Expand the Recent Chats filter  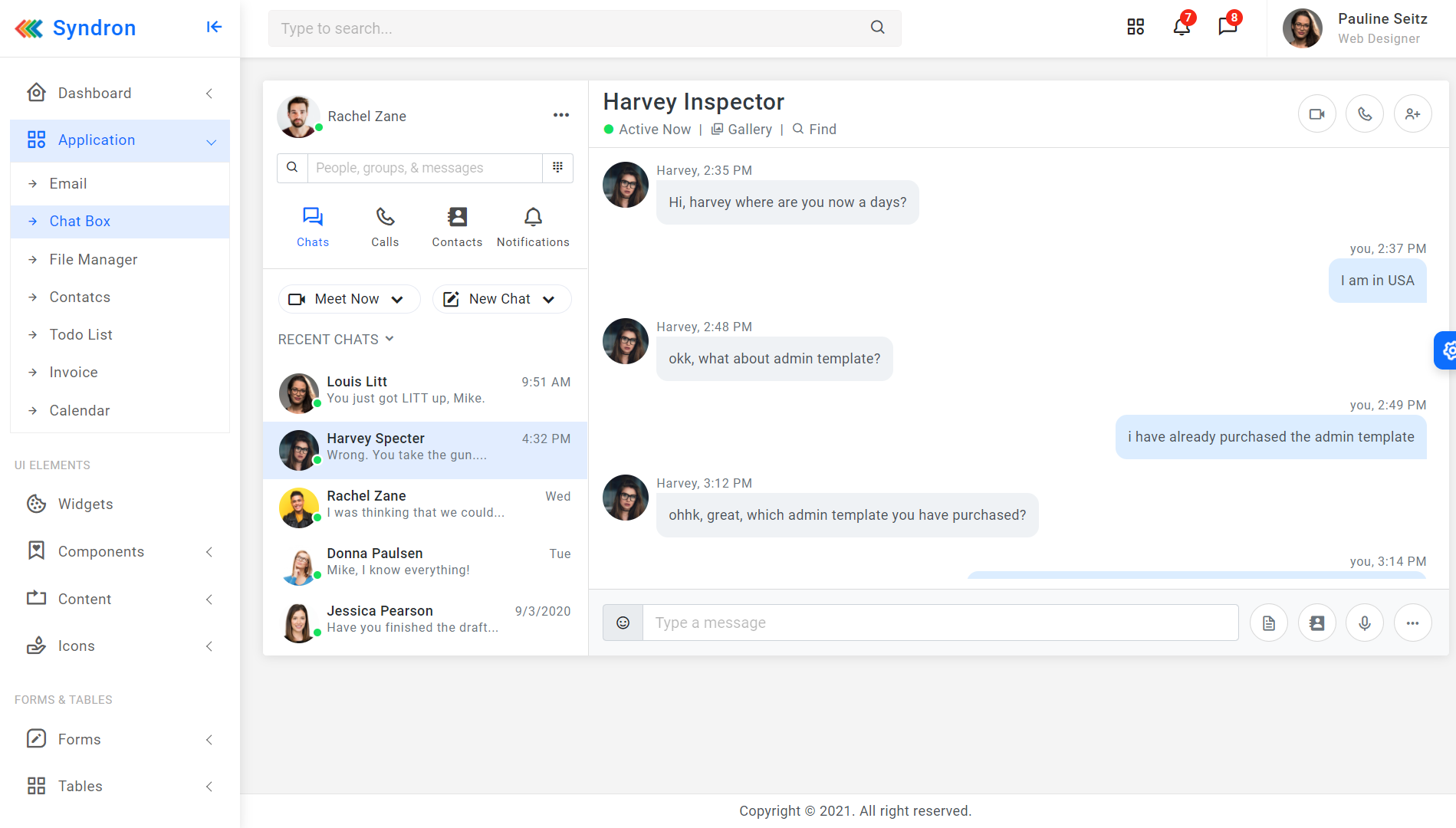336,339
